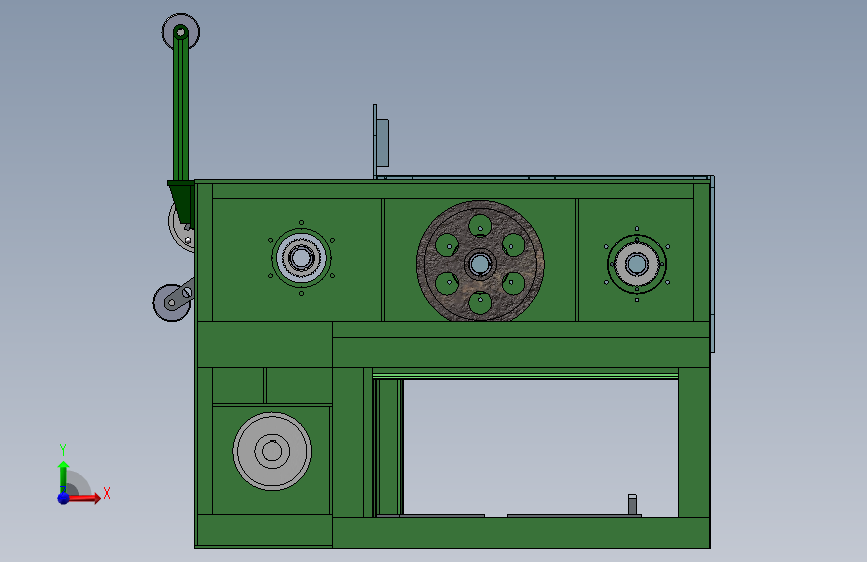Viewport: 867px width, 562px height.
Task: Click the green Y axis arrow of triad
Action: pyautogui.click(x=63, y=477)
